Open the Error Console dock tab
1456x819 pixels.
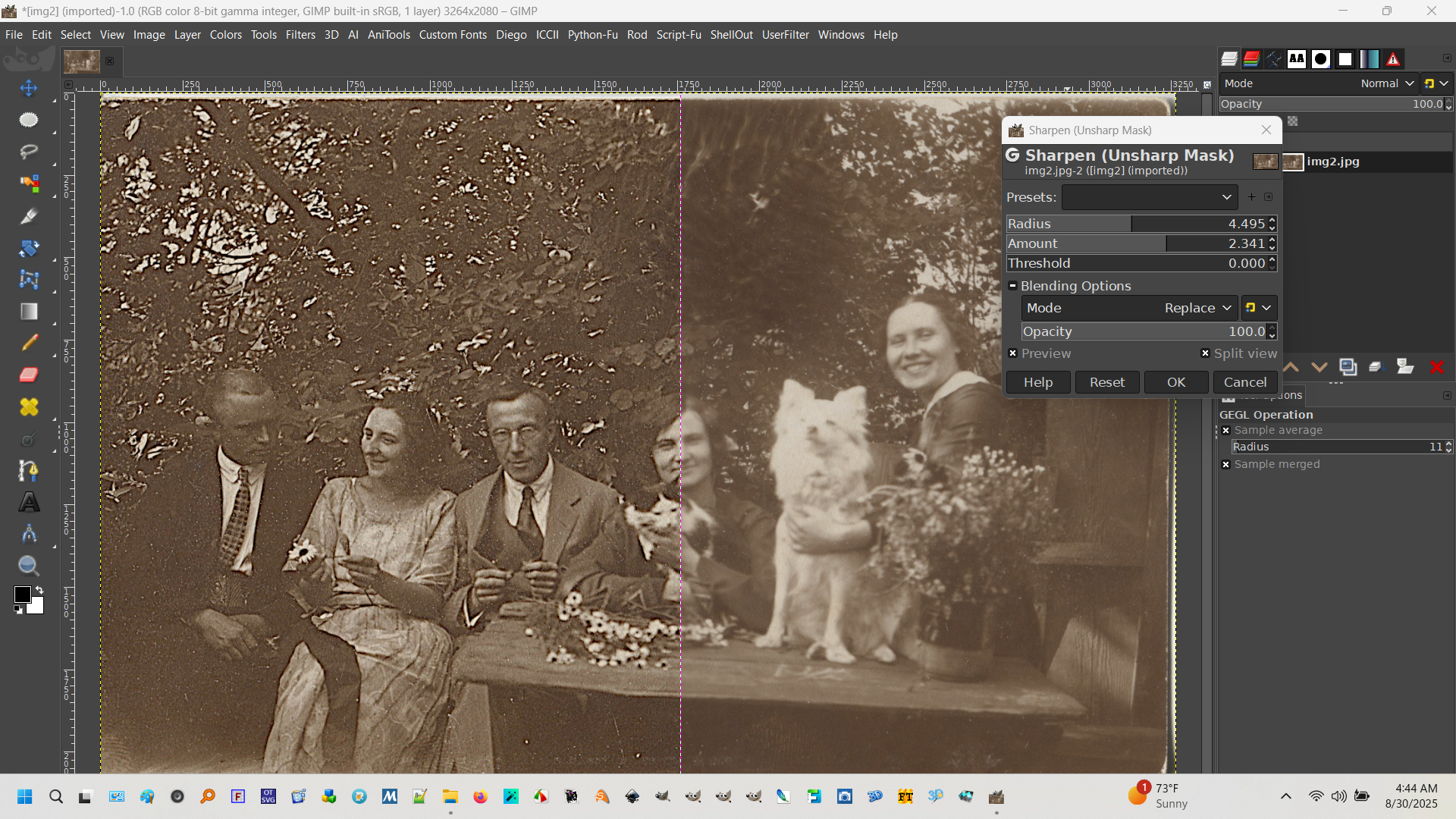pyautogui.click(x=1393, y=58)
